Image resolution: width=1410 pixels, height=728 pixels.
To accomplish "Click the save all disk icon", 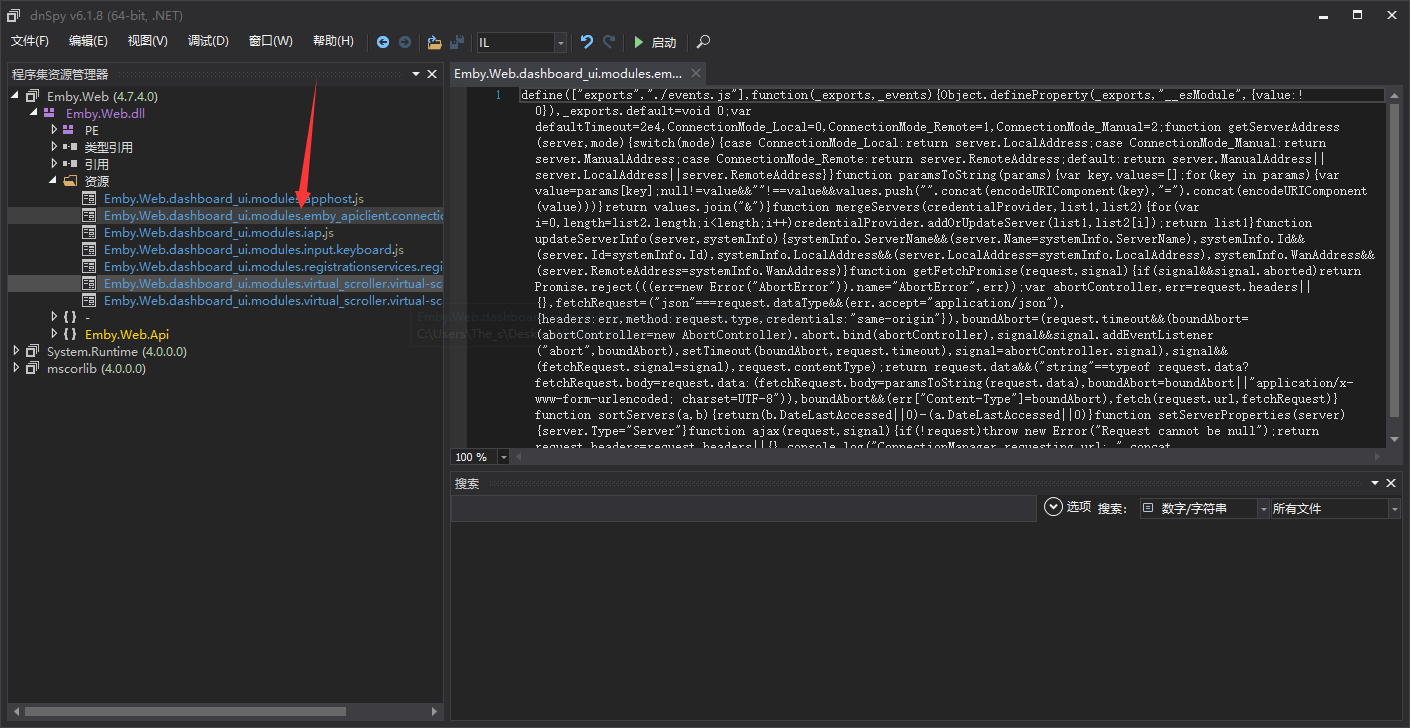I will pyautogui.click(x=457, y=42).
